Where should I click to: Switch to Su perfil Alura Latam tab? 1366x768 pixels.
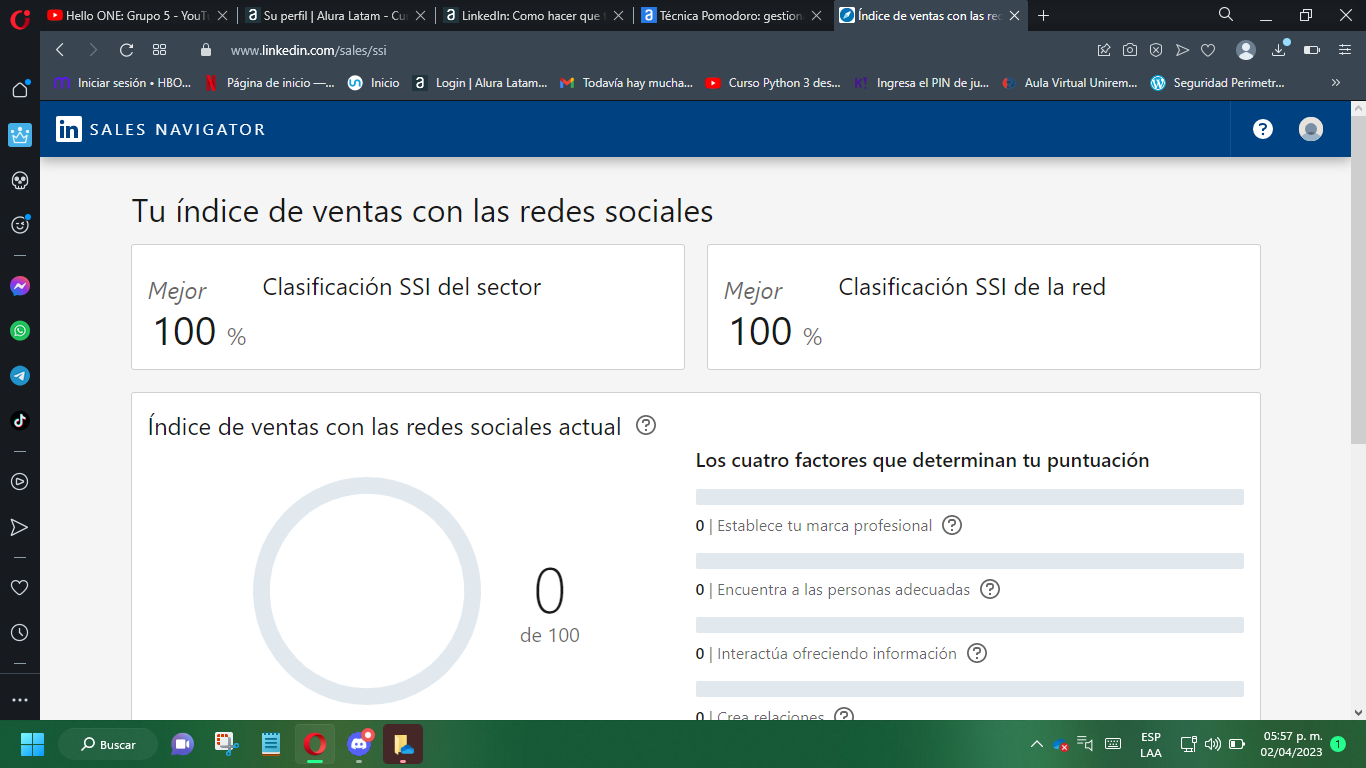[x=336, y=16]
